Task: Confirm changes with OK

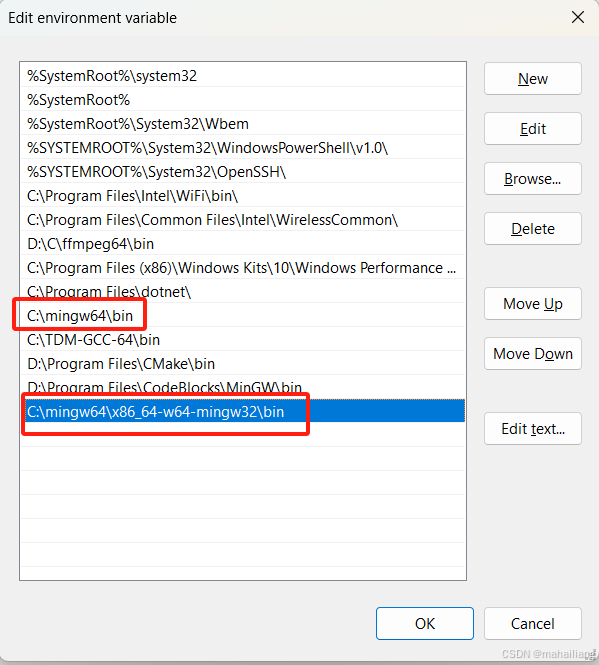Action: [x=425, y=623]
